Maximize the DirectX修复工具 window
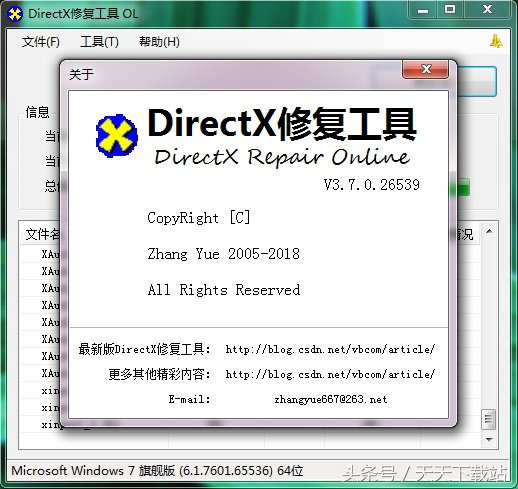 click(x=450, y=10)
